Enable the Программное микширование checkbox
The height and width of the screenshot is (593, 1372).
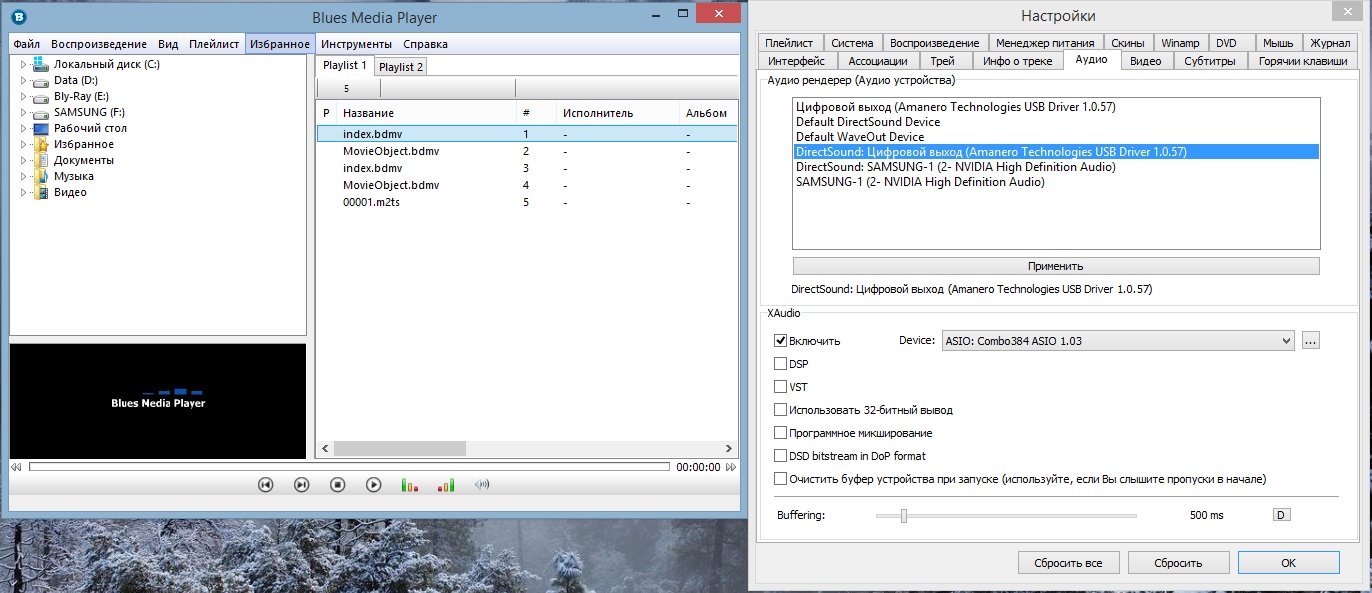pyautogui.click(x=780, y=433)
